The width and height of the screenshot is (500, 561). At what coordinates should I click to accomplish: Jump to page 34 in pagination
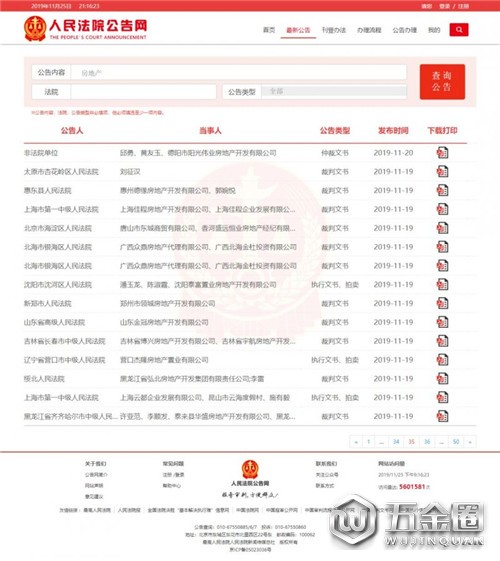tap(396, 442)
